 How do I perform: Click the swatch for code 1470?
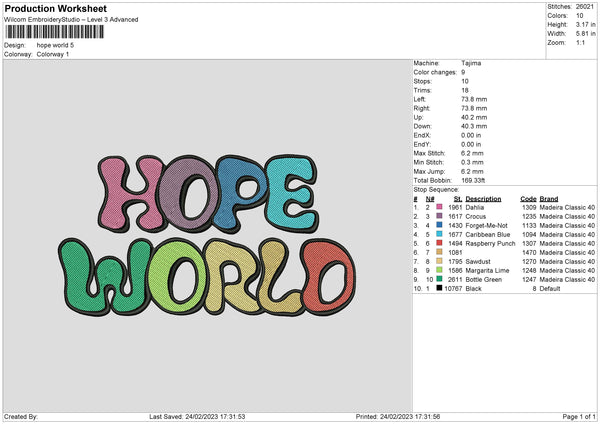point(439,252)
